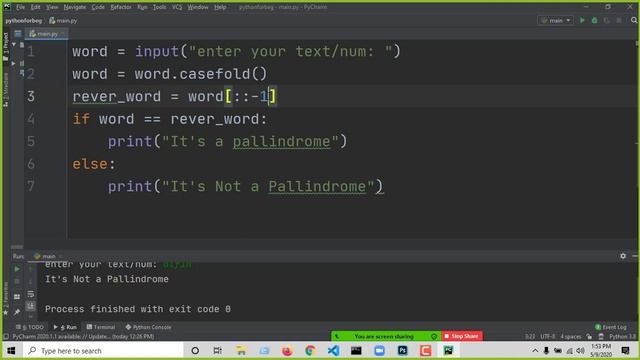This screenshot has width=640, height=360.
Task: Open the Run tool window button
Action: point(65,327)
